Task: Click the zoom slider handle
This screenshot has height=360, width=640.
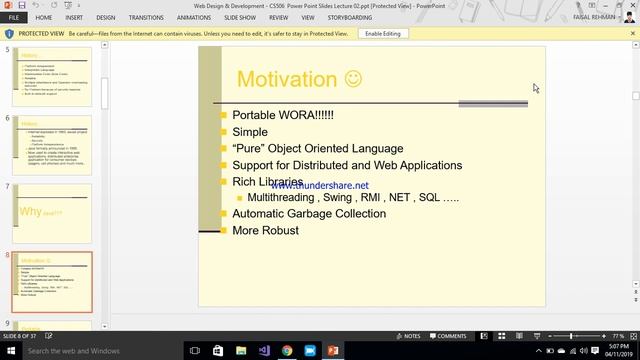Action: click(x=571, y=336)
